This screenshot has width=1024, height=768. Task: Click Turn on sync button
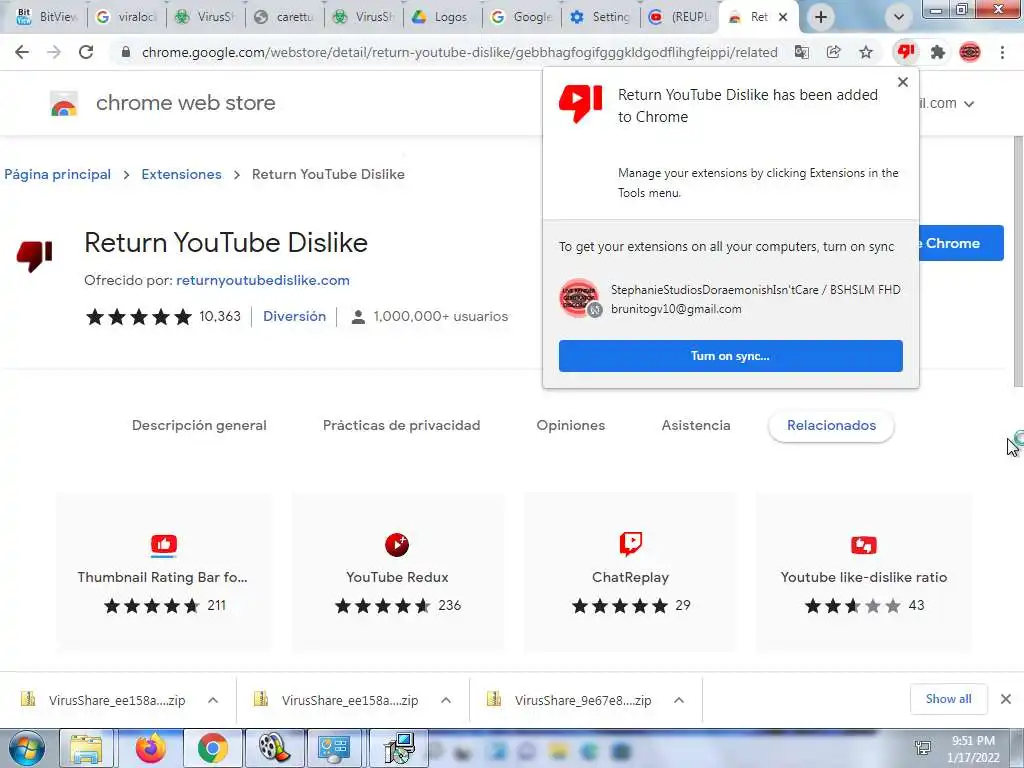730,356
